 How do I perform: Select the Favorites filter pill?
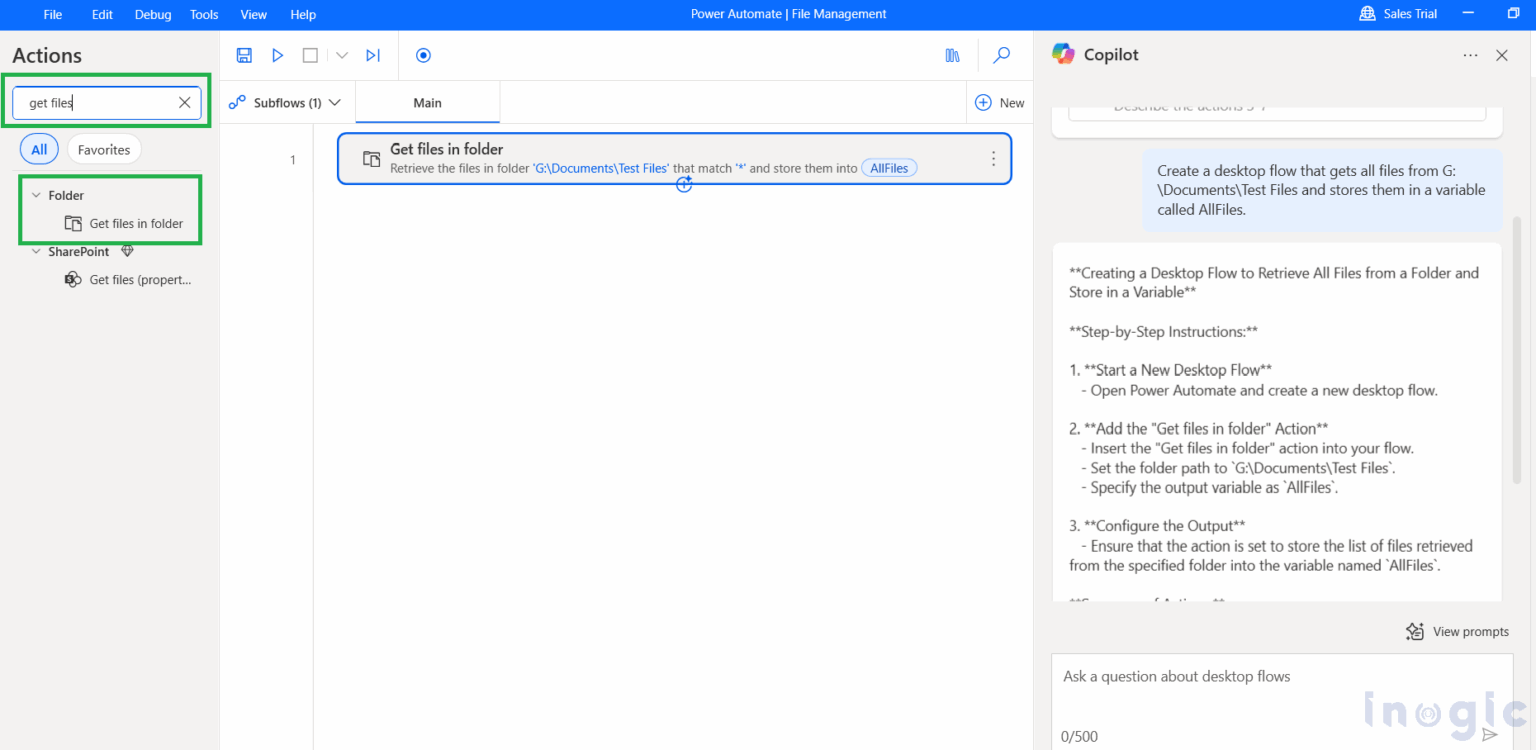[104, 150]
